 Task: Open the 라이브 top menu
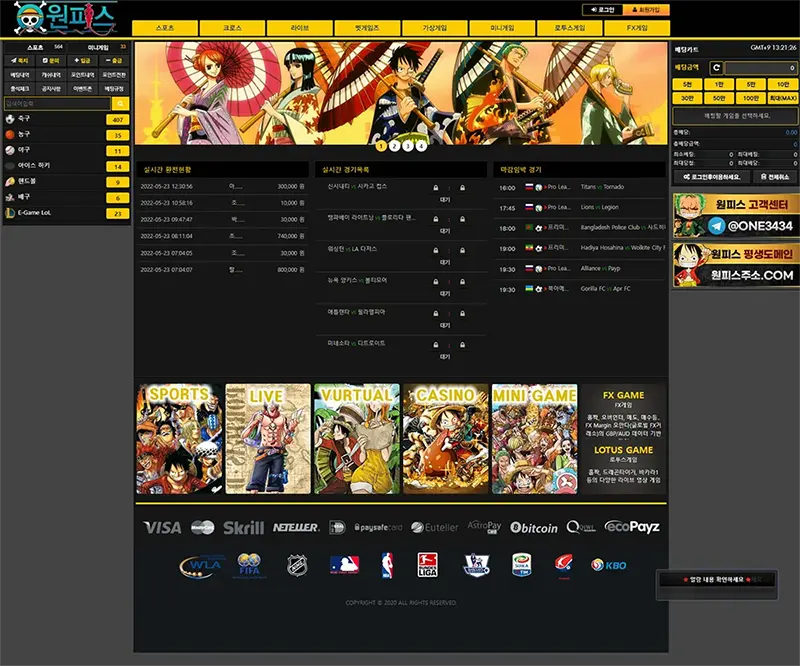[300, 28]
